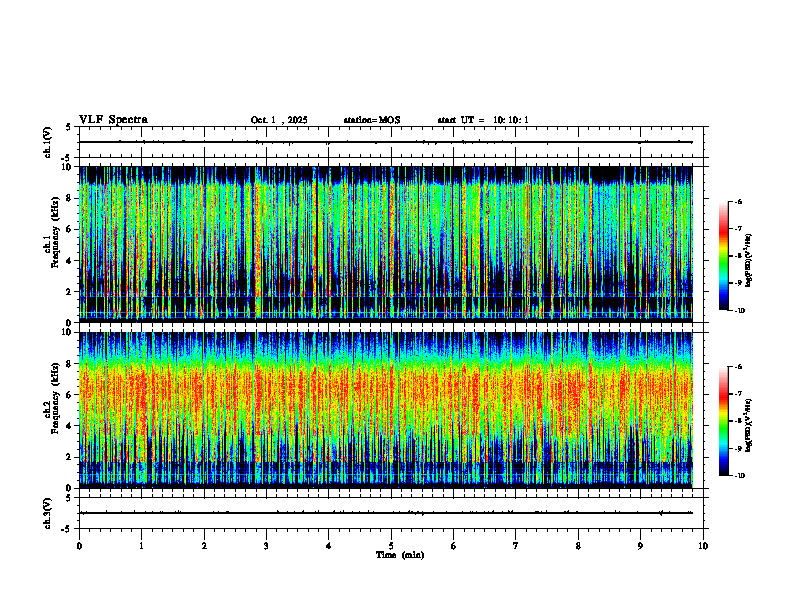The width and height of the screenshot is (792, 612).
Task: Click the ch.1 spectrogram panel
Action: [386, 243]
